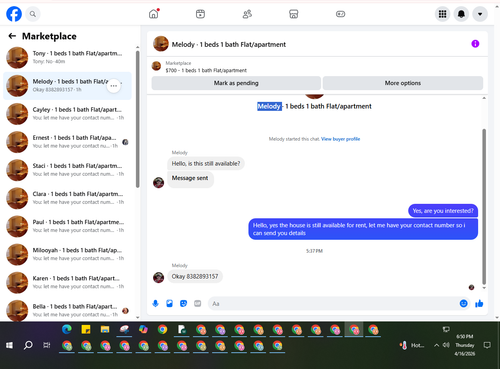Screen dimensions: 500x369
Task: Click the "Okay 8382893157" message bubble
Action: tap(195, 276)
